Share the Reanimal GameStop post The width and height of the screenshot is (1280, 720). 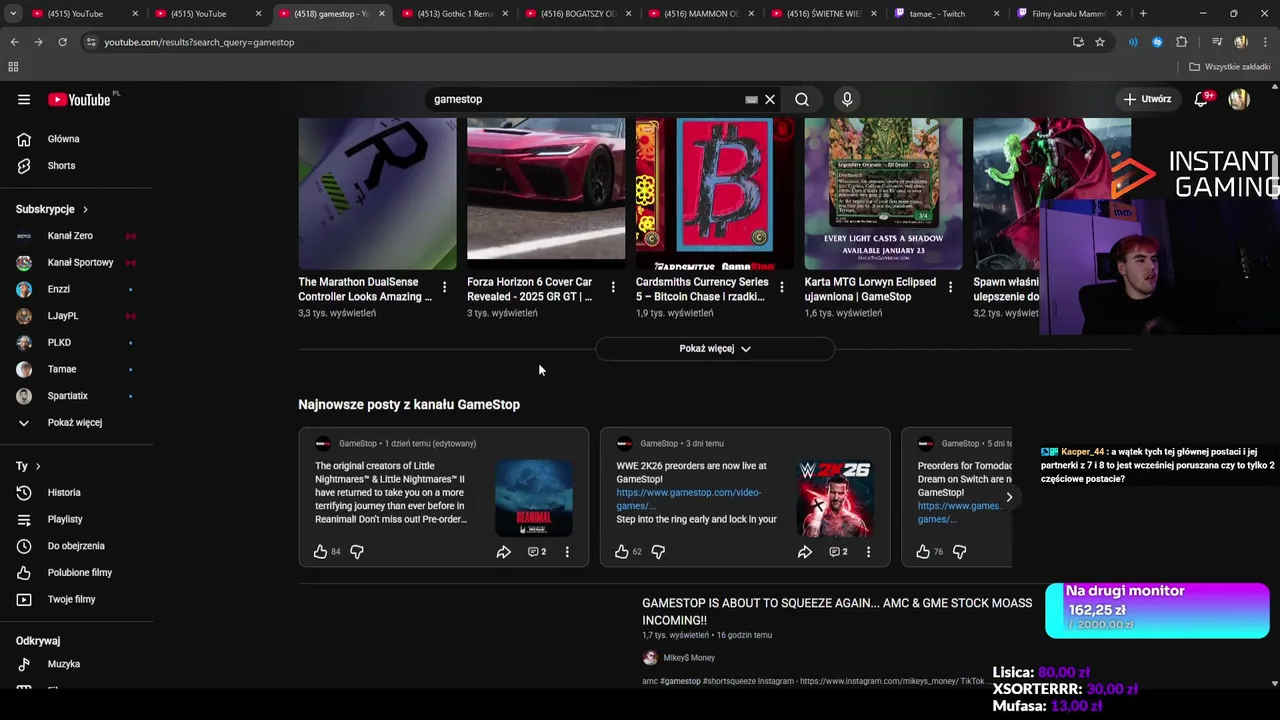tap(504, 552)
